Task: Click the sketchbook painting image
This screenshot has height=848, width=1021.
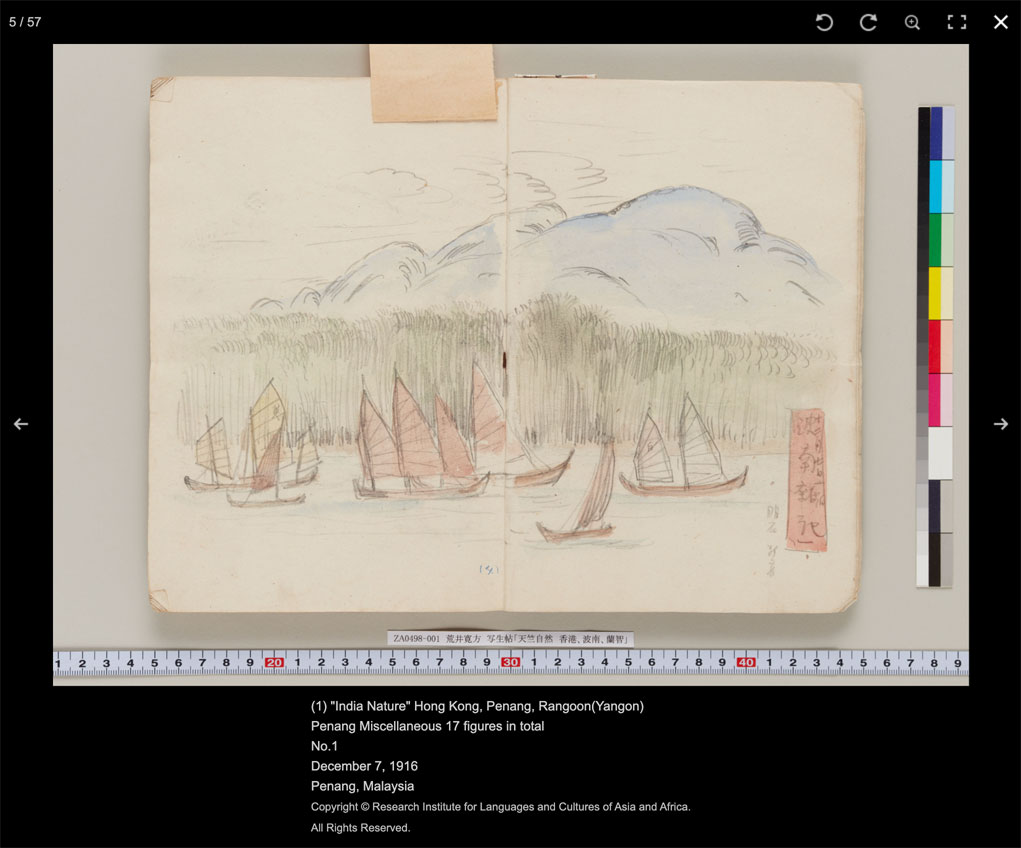Action: 510,365
